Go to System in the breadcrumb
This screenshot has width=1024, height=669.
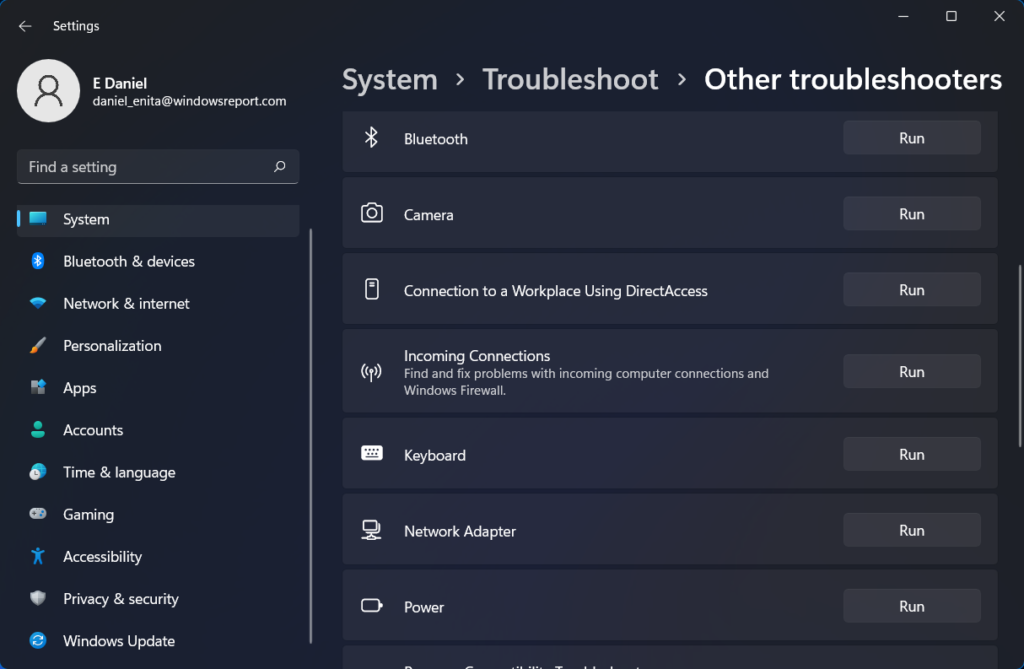[390, 80]
